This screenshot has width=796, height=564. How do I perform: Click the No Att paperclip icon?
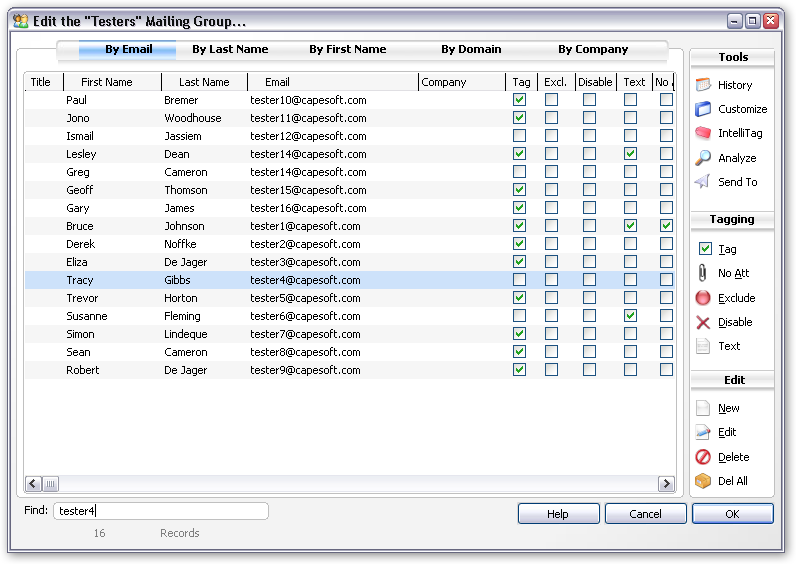(x=704, y=273)
